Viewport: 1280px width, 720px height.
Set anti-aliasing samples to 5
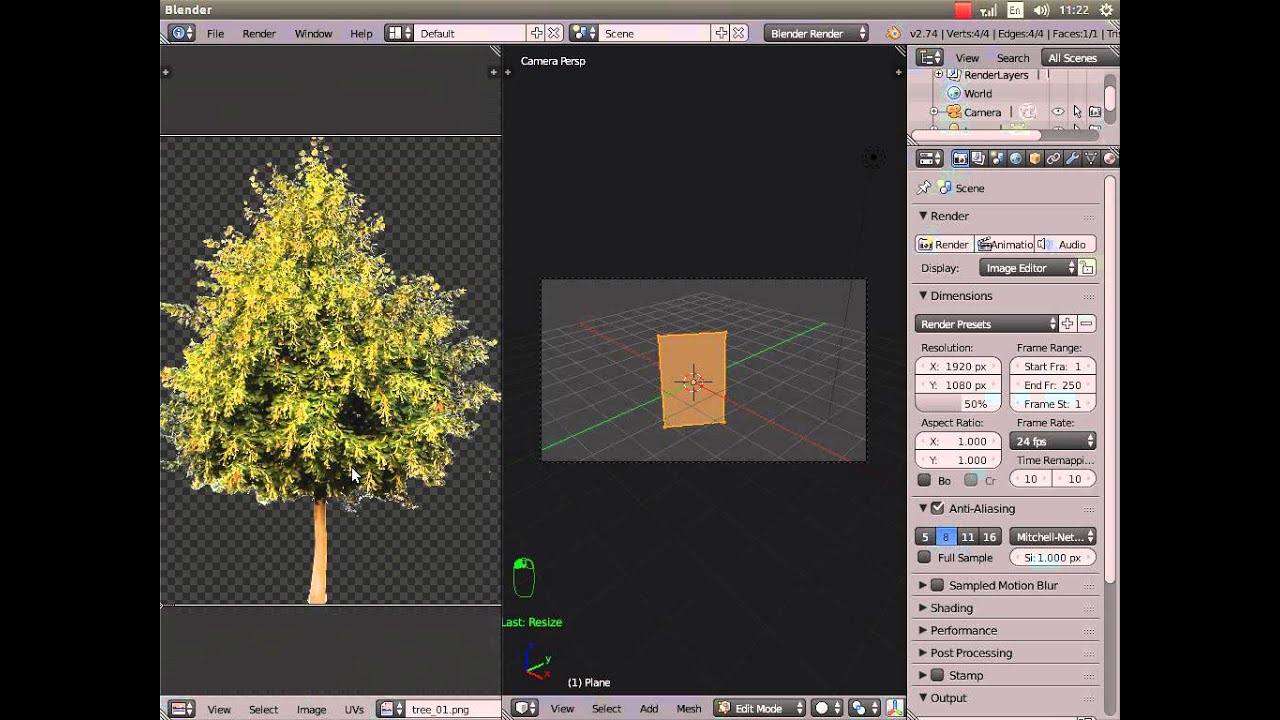pos(925,537)
